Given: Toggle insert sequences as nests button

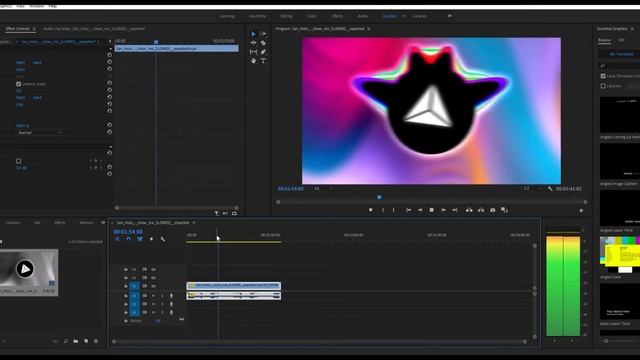Looking at the screenshot, I should (x=117, y=239).
